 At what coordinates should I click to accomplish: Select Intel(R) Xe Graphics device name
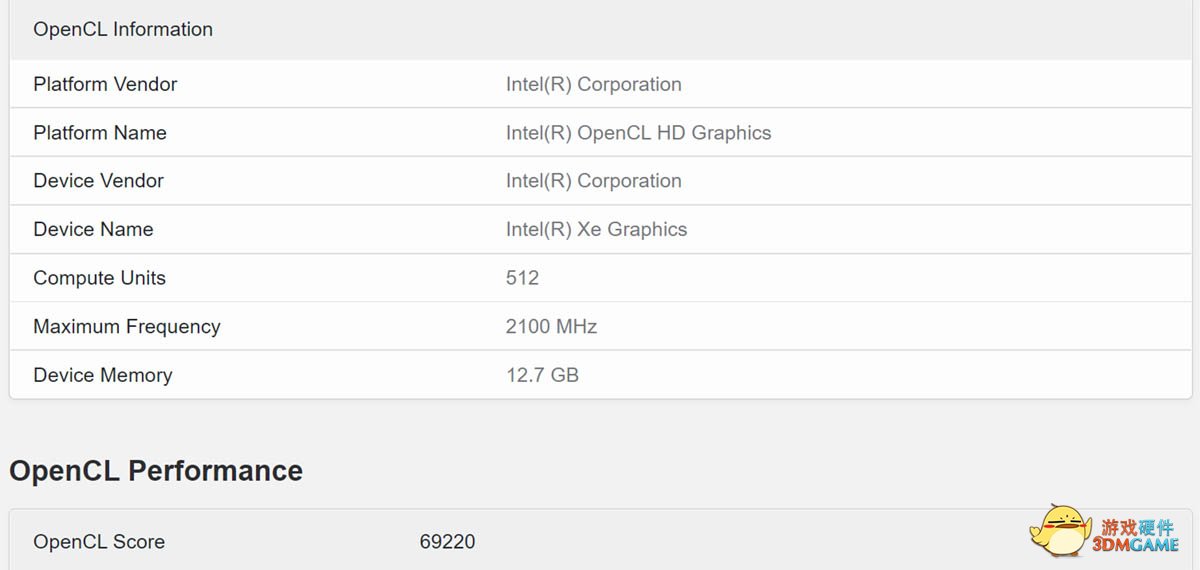click(x=597, y=229)
